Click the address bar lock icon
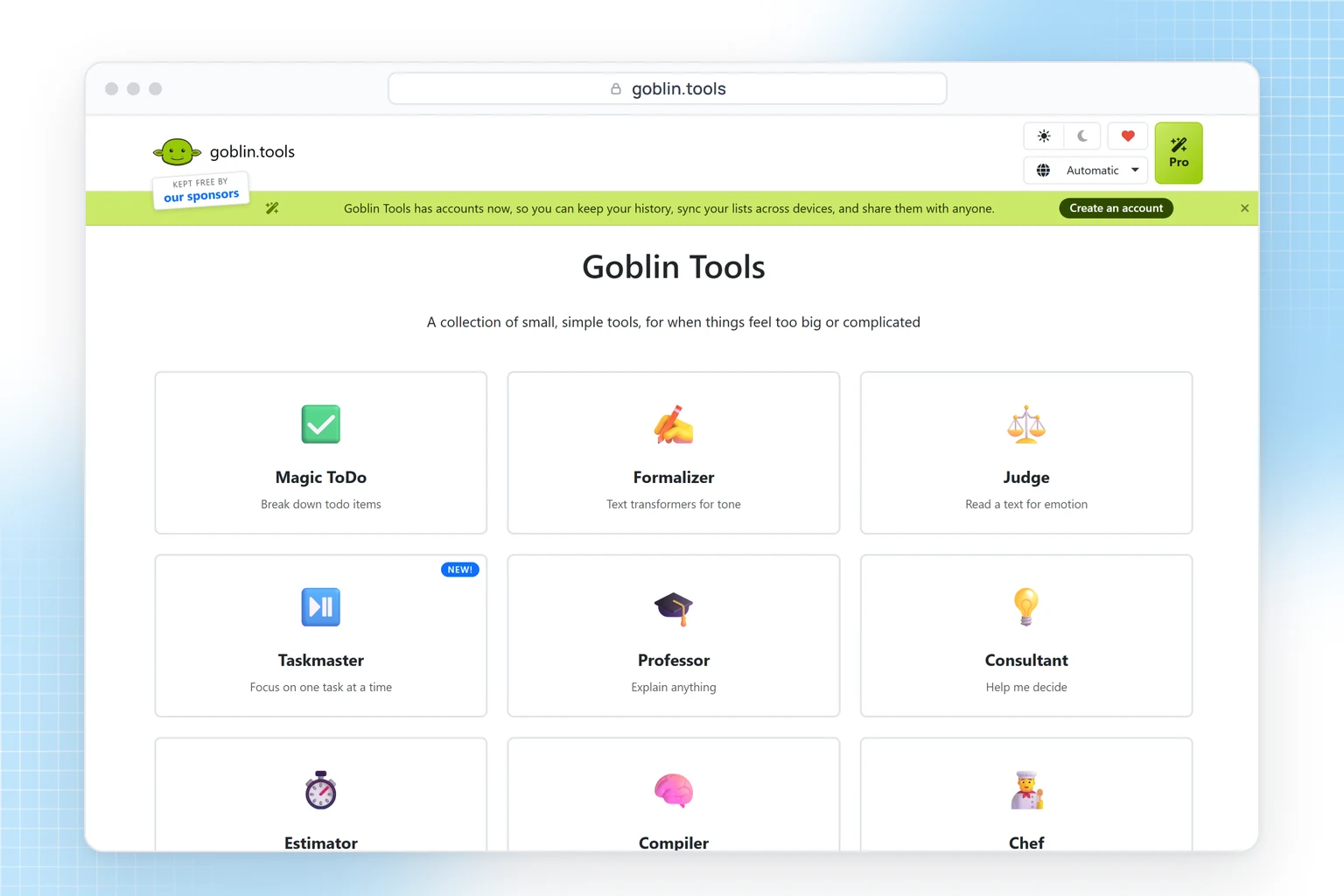Screen dimensions: 1344x896 [616, 88]
